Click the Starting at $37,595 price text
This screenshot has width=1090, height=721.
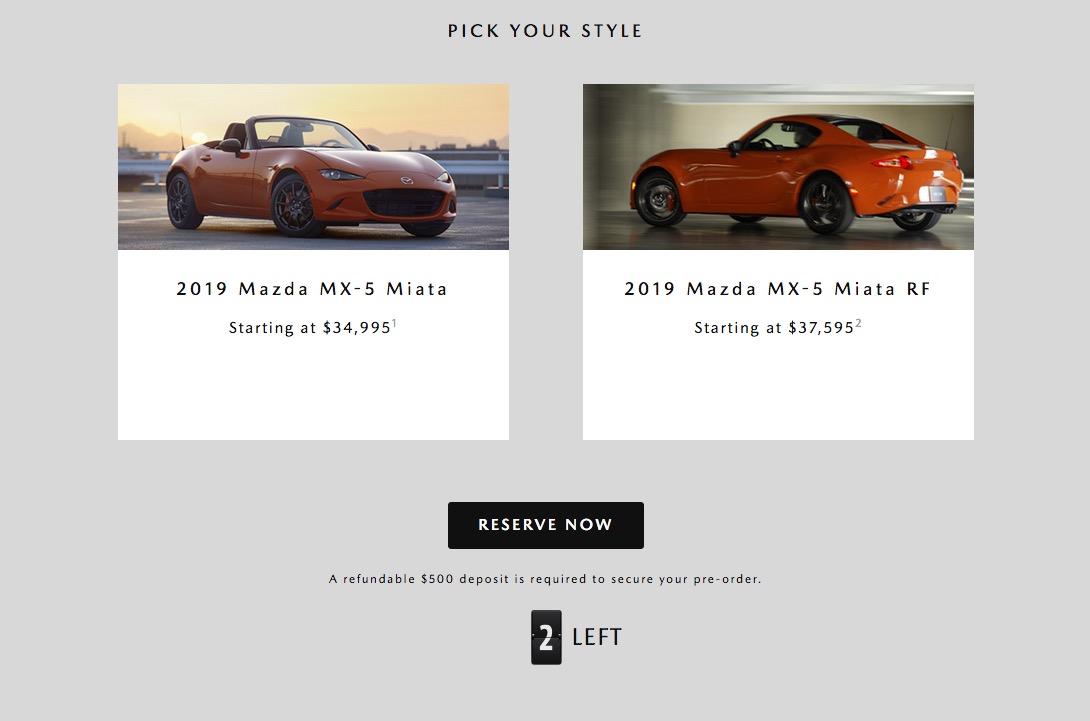coord(774,327)
